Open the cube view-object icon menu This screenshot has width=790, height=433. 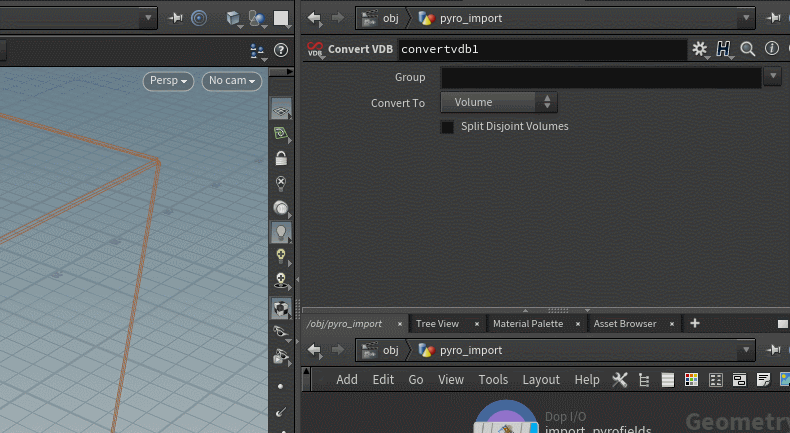pos(233,19)
